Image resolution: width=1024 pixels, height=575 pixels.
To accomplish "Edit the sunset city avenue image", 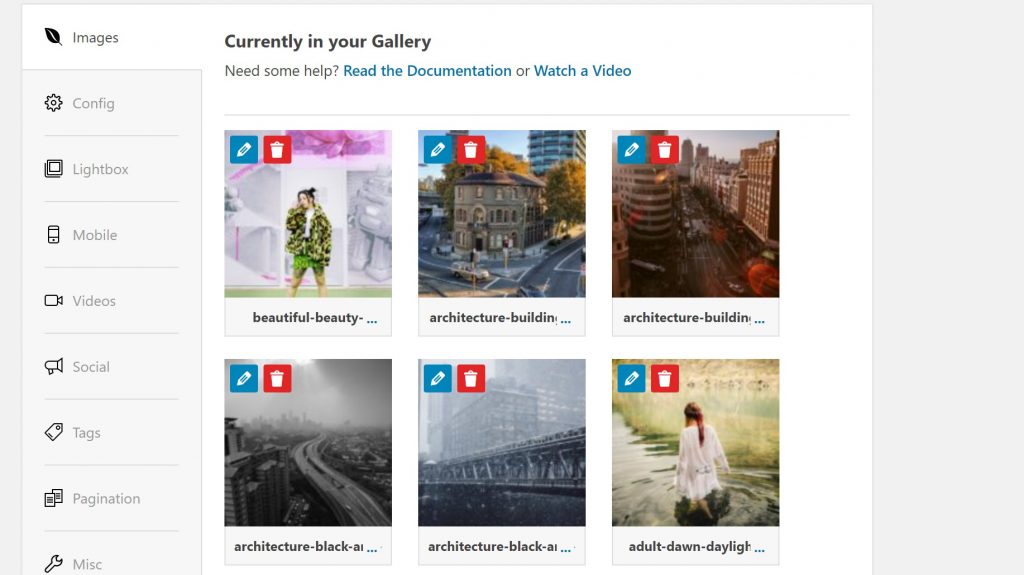I will (631, 150).
